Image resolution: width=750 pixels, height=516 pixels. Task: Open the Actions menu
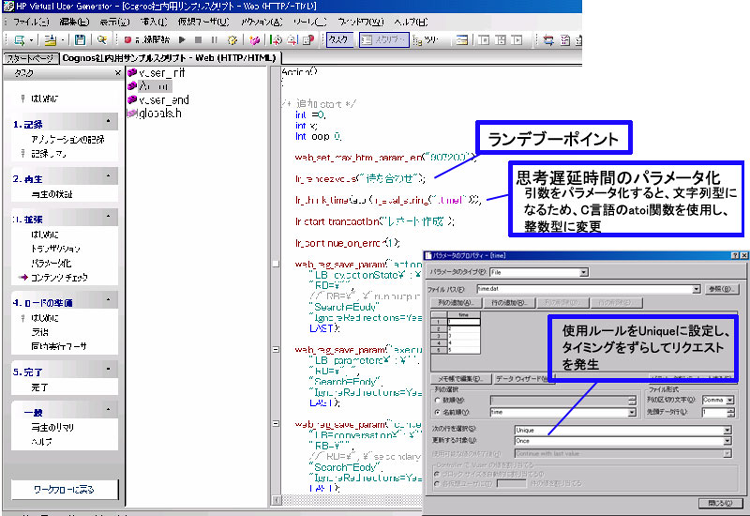click(x=262, y=22)
